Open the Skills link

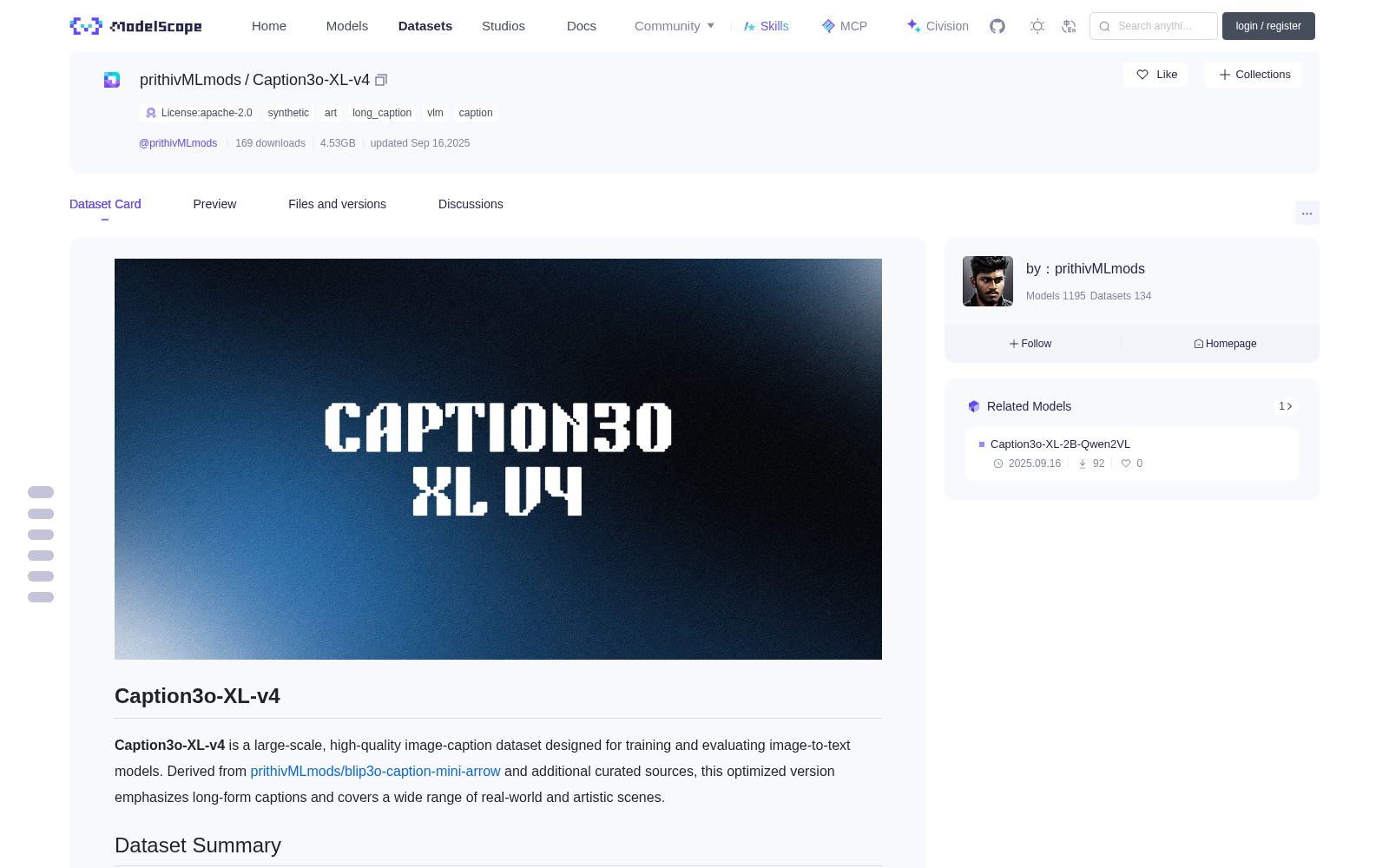tap(767, 26)
